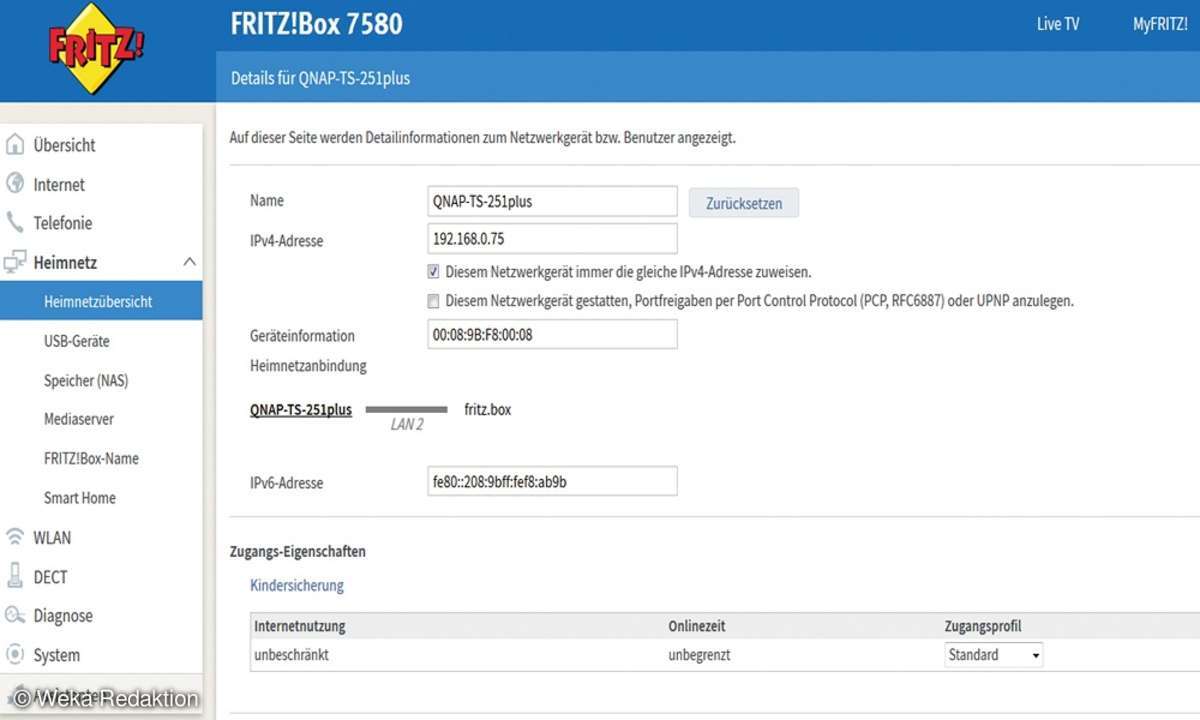Click the Zugangsprofil column header

(983, 626)
